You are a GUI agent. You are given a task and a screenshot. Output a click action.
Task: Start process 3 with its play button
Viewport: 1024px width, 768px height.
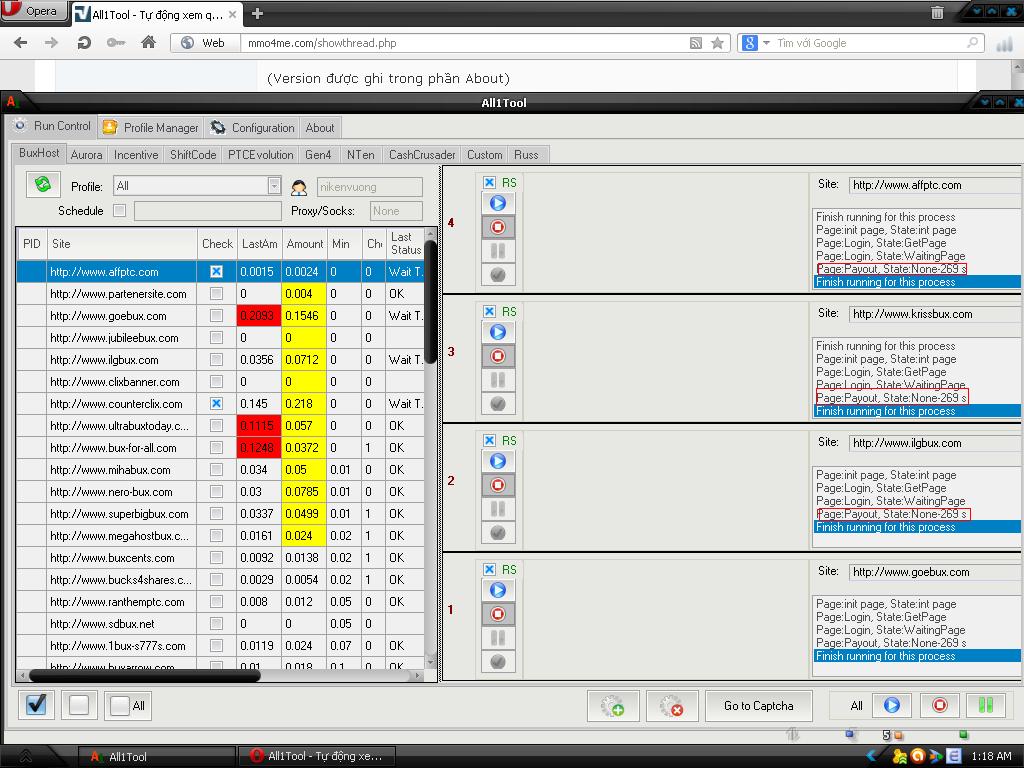(498, 332)
